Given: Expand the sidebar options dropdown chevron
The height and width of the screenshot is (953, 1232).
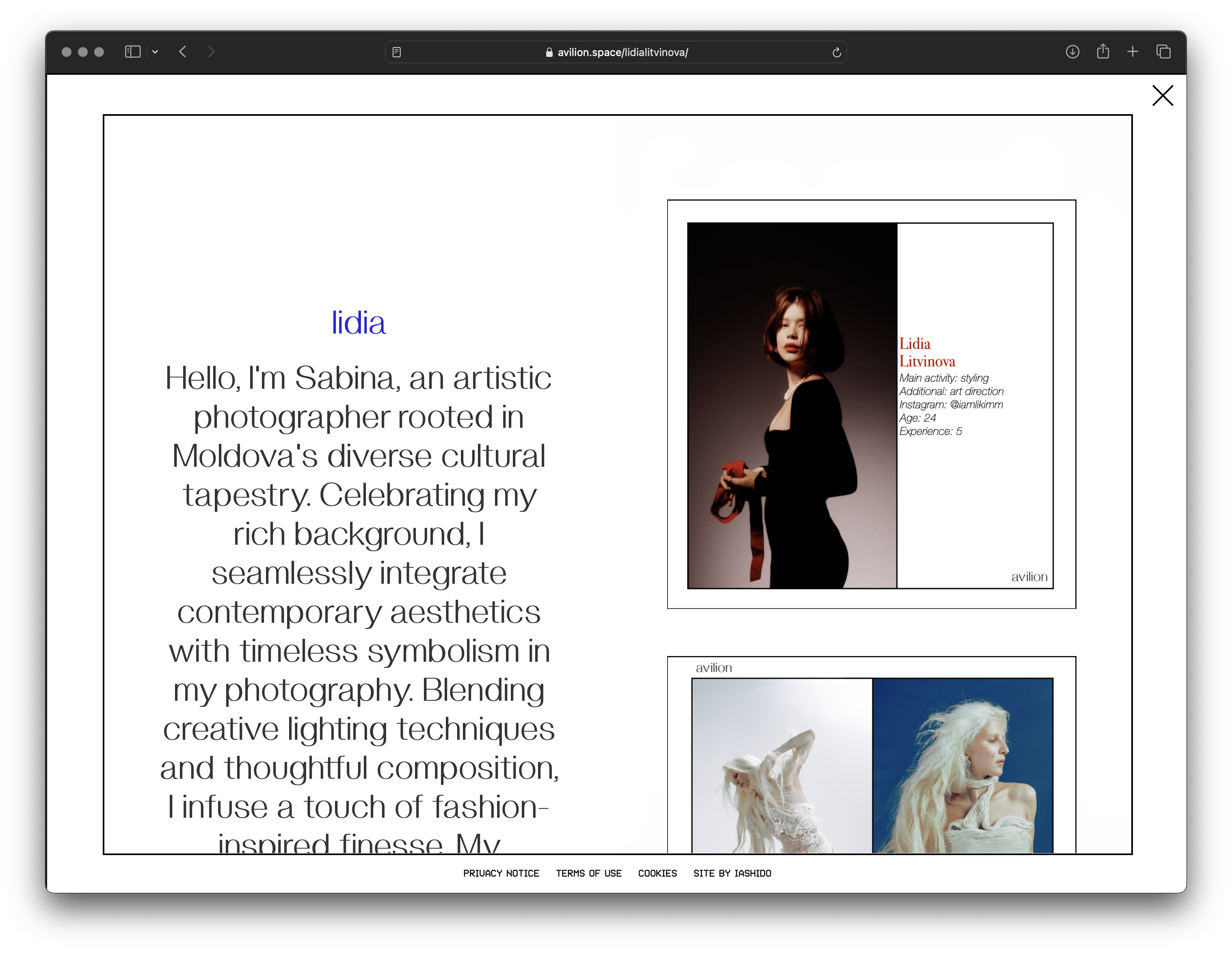Looking at the screenshot, I should pos(155,52).
